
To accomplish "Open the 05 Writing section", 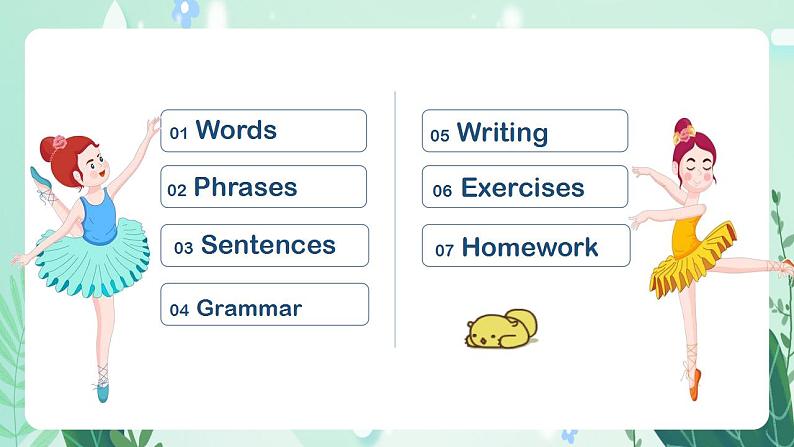I will (x=525, y=131).
